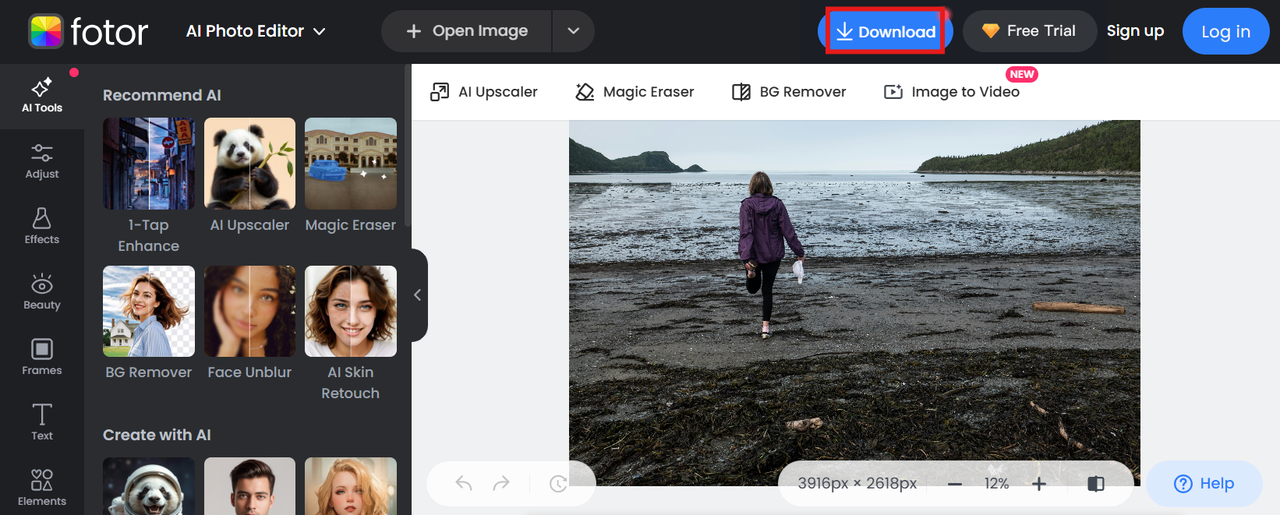
Task: Select the man portrait Create with AI thumbnail
Action: coord(250,486)
